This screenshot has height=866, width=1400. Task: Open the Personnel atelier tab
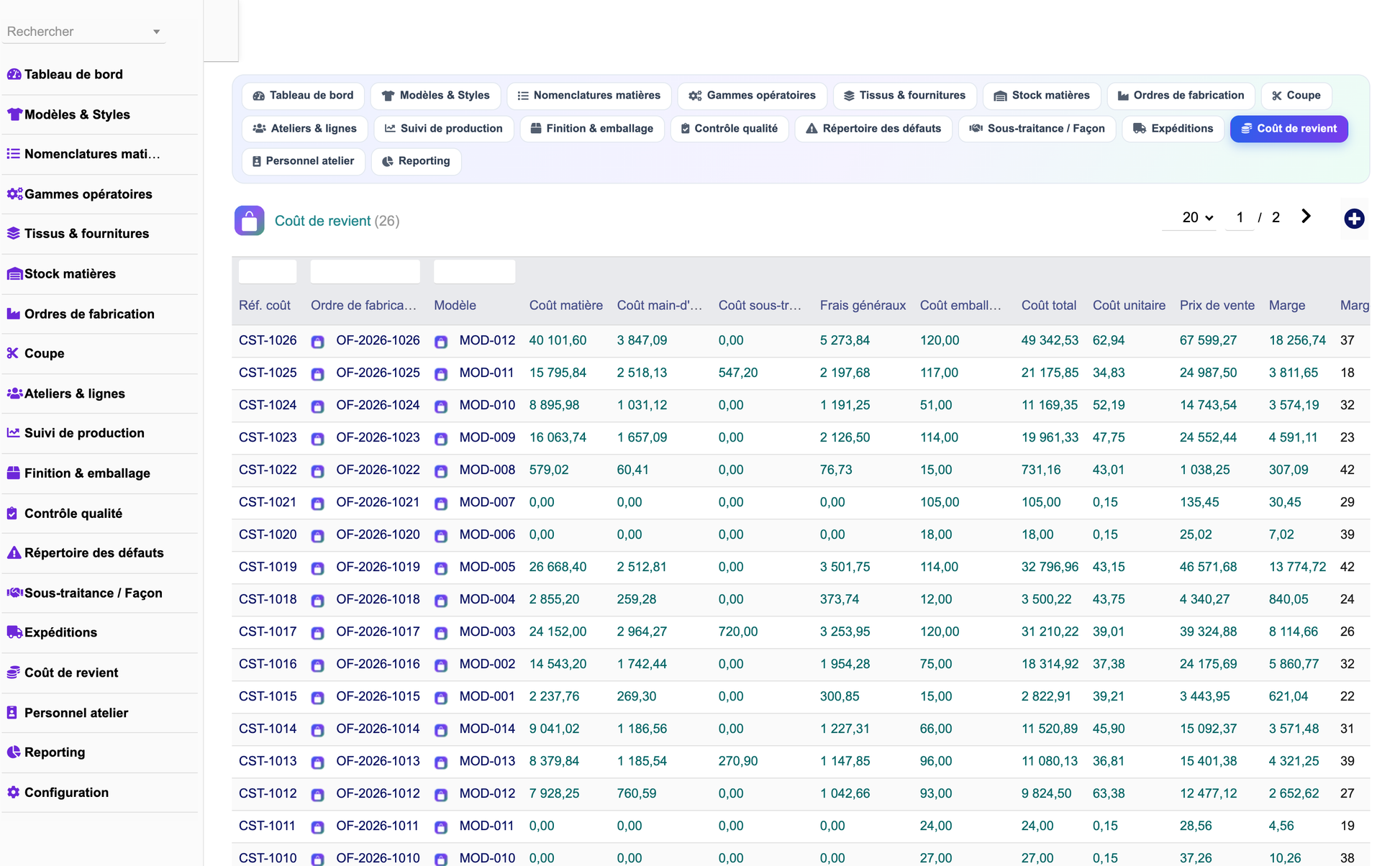point(304,161)
